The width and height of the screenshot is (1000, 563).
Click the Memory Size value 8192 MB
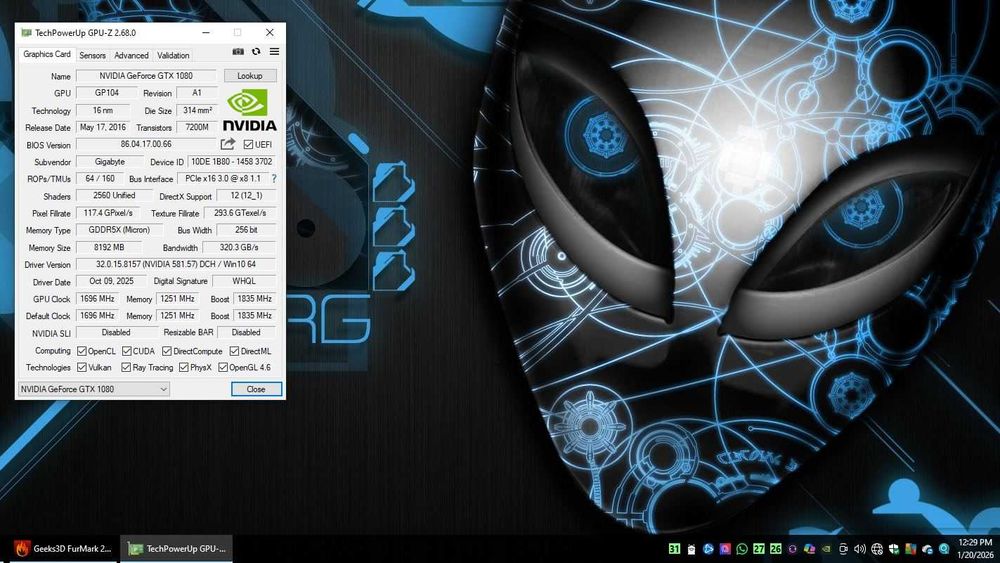point(110,247)
